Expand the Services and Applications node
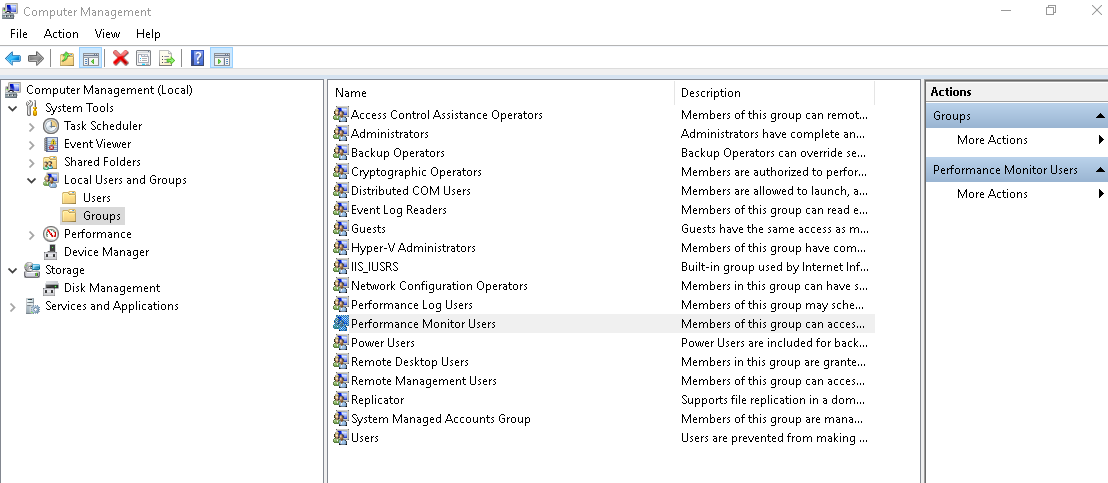1108x483 pixels. coord(13,306)
